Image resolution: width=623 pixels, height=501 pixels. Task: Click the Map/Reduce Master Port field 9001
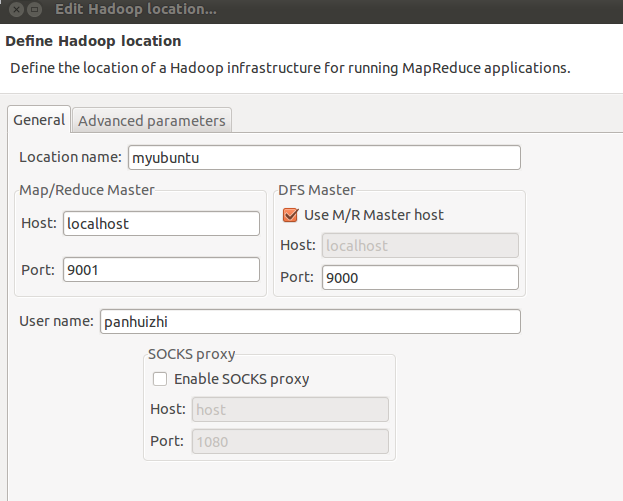click(x=161, y=270)
